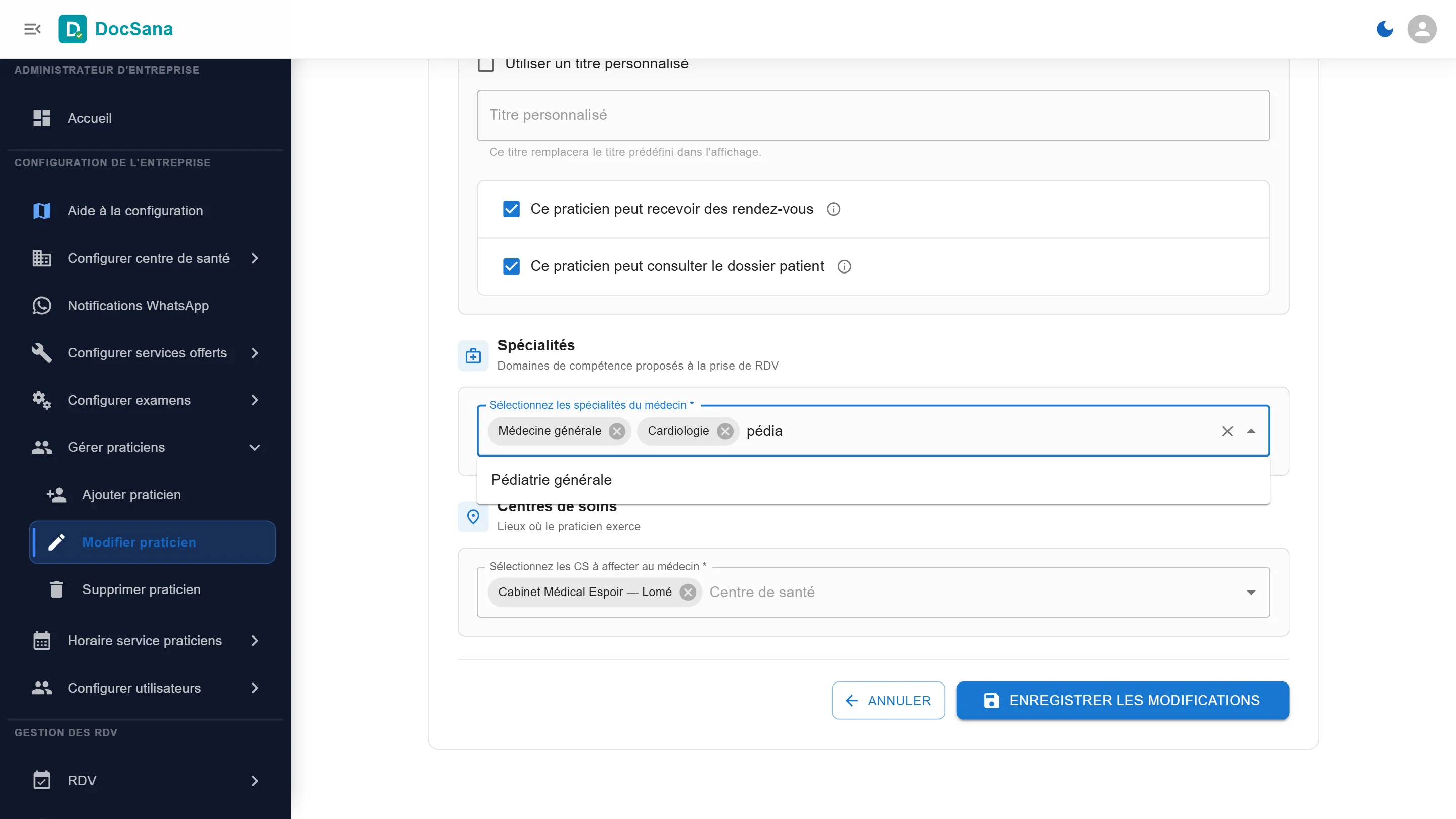This screenshot has height=819, width=1456.
Task: Expand Configurer centre de santé submenu
Action: (255, 258)
